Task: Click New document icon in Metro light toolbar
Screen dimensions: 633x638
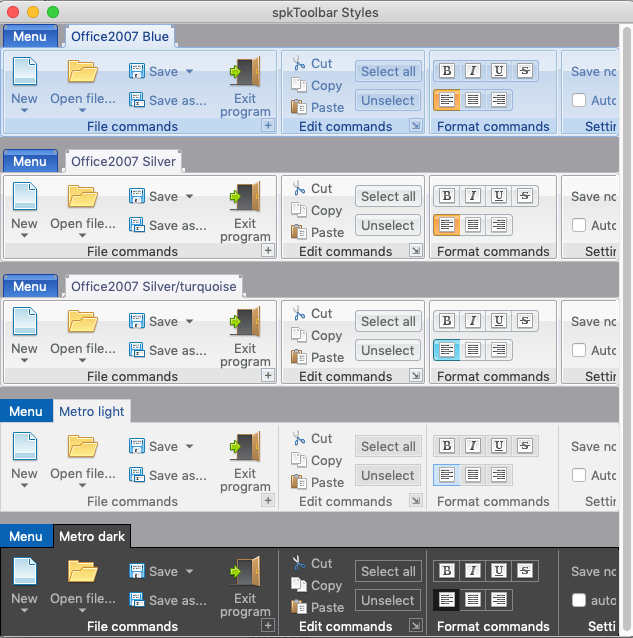Action: click(x=25, y=446)
